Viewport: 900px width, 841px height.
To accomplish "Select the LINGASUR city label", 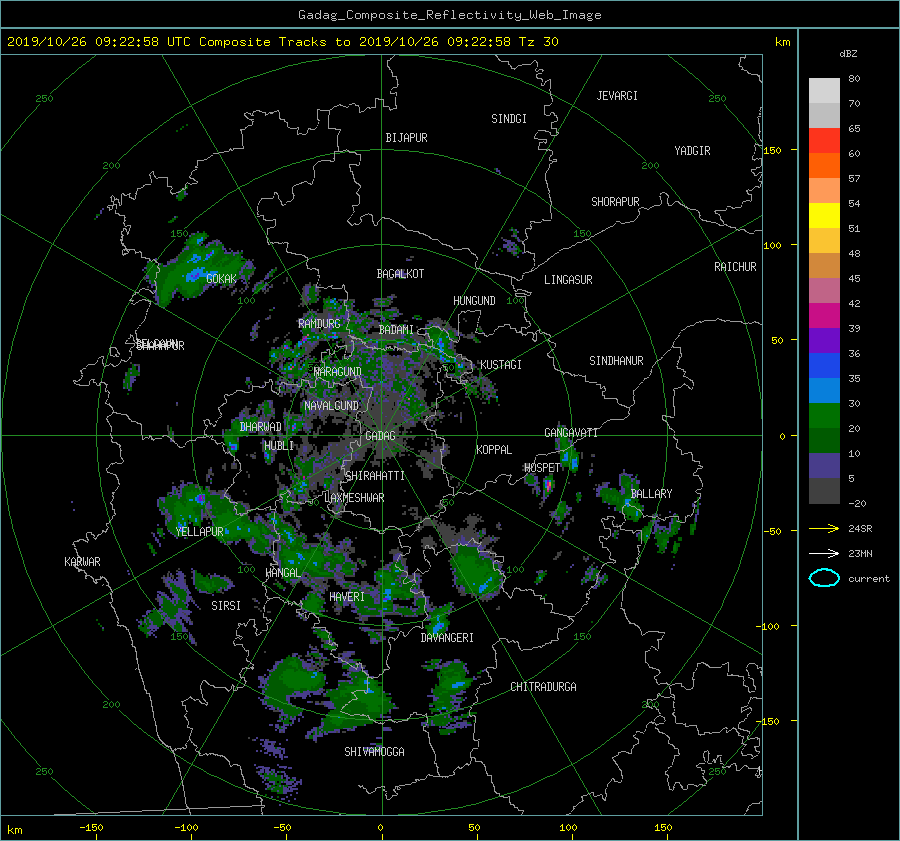I will (x=568, y=280).
